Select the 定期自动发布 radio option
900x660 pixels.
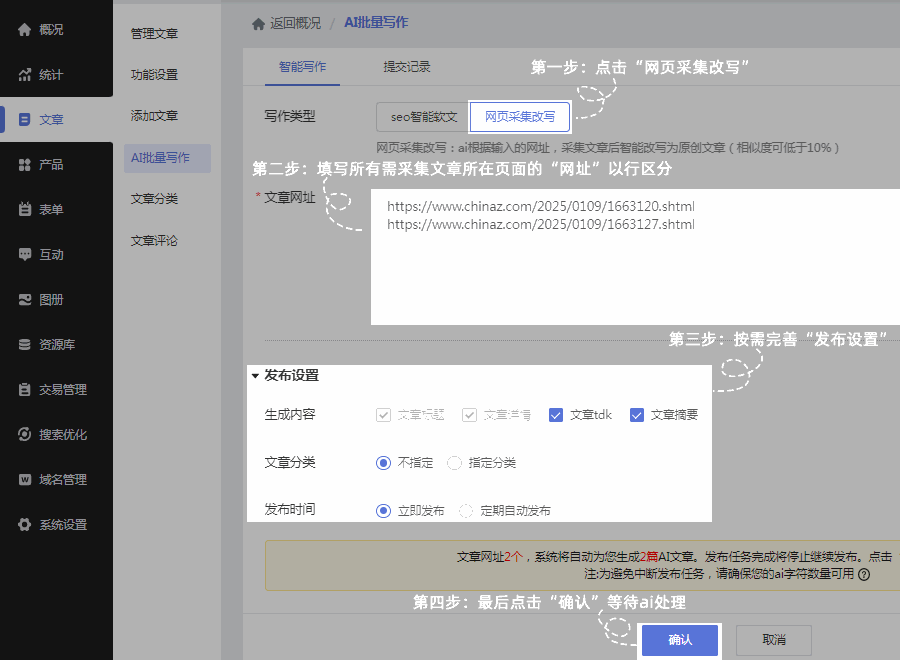pyautogui.click(x=466, y=511)
